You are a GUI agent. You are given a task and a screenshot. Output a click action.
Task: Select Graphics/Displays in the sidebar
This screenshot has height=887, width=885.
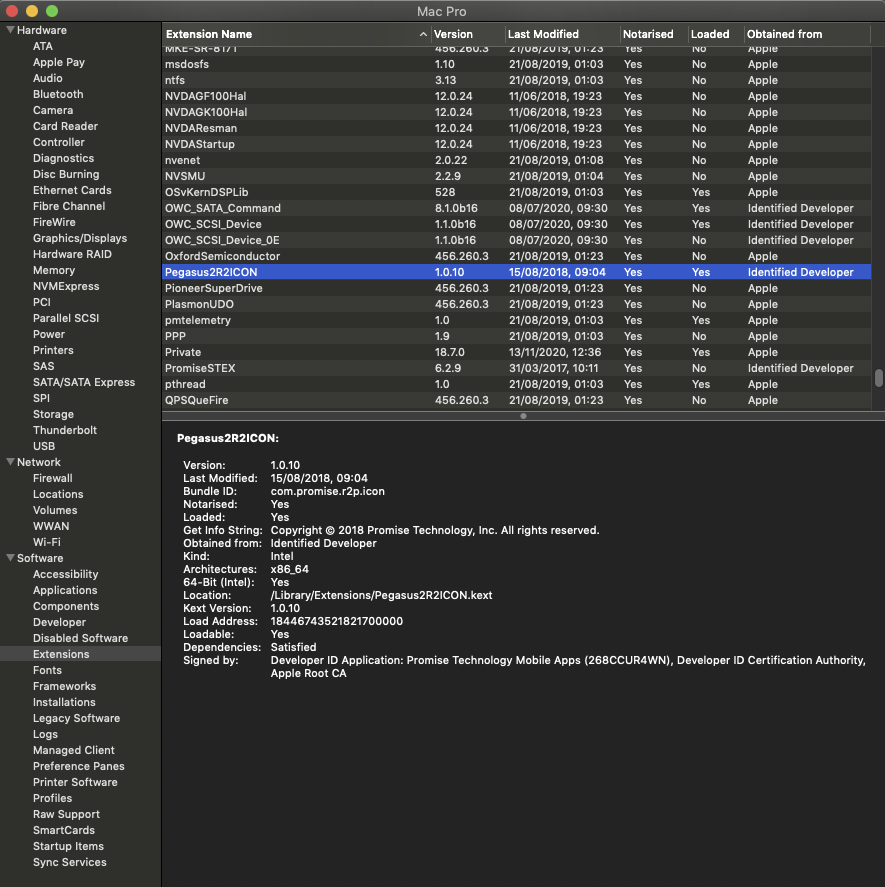tap(80, 238)
